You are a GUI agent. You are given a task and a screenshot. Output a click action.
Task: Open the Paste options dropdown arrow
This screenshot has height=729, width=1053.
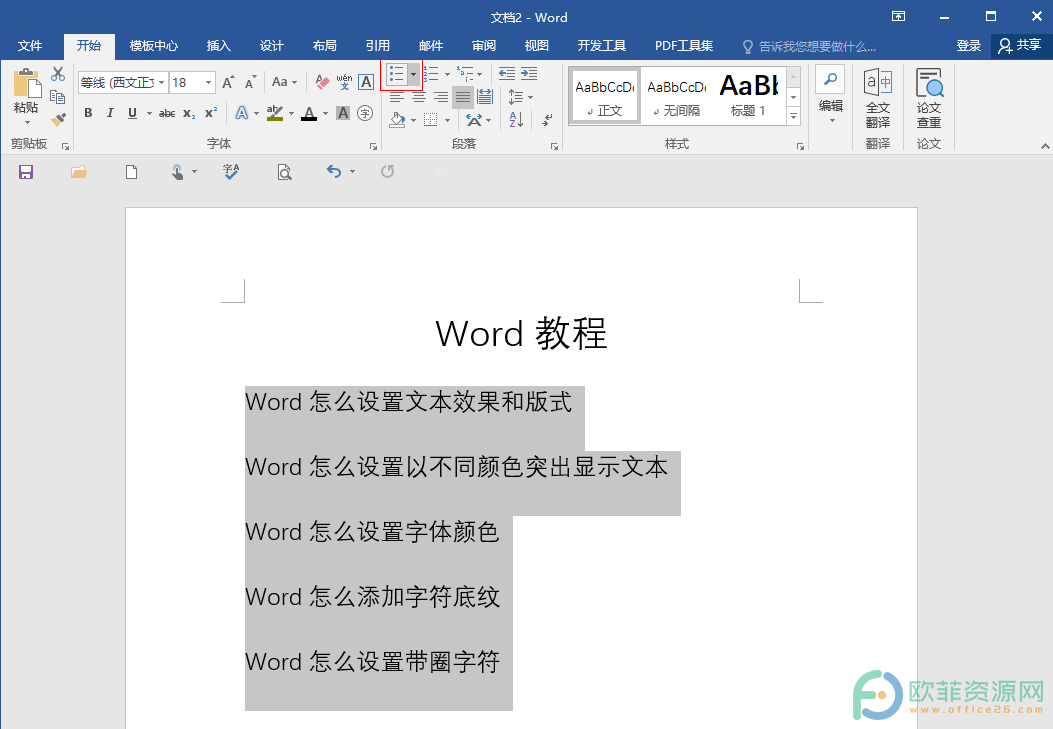tap(27, 122)
